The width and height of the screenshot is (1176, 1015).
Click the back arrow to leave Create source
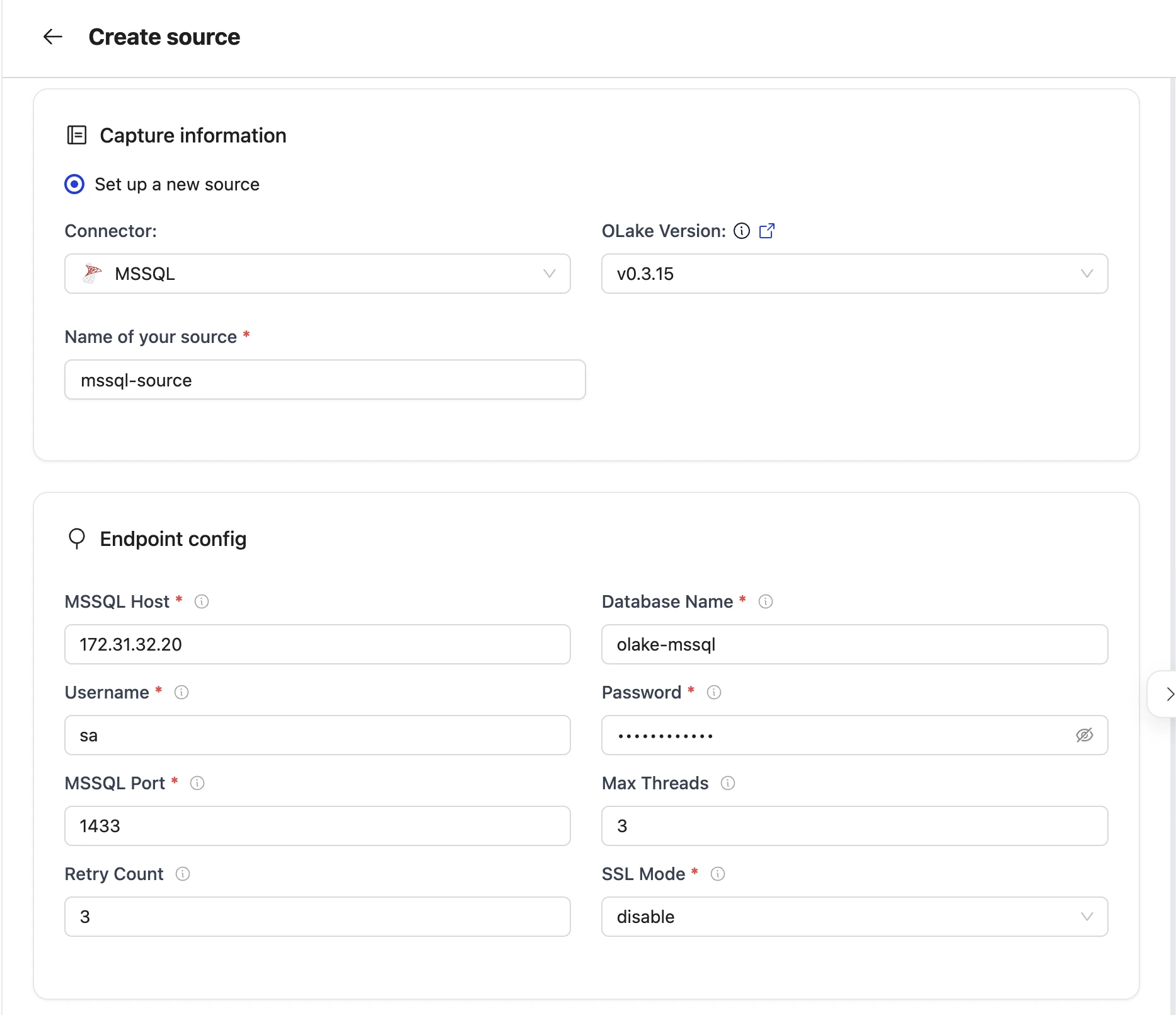[x=53, y=37]
